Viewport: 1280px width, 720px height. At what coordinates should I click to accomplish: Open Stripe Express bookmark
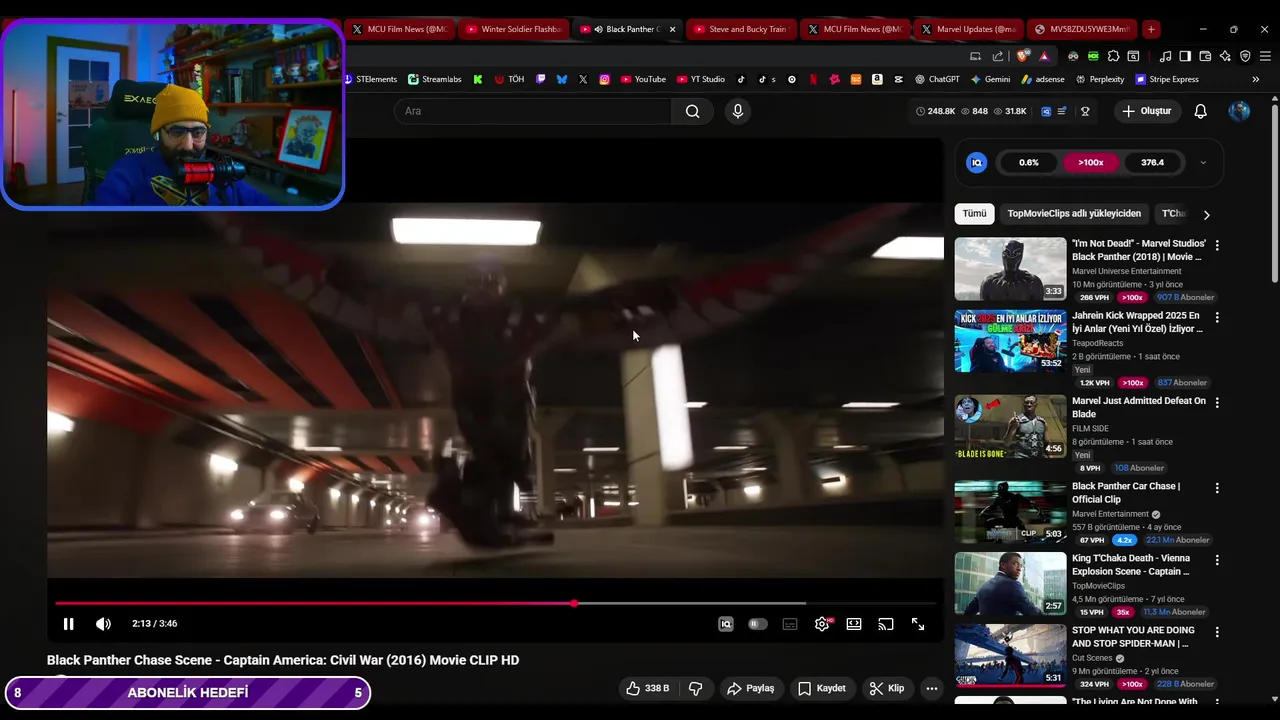point(1166,79)
